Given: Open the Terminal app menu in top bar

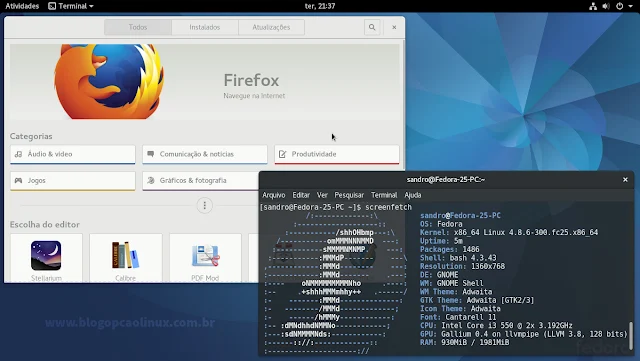Looking at the screenshot, I should coord(71,6).
